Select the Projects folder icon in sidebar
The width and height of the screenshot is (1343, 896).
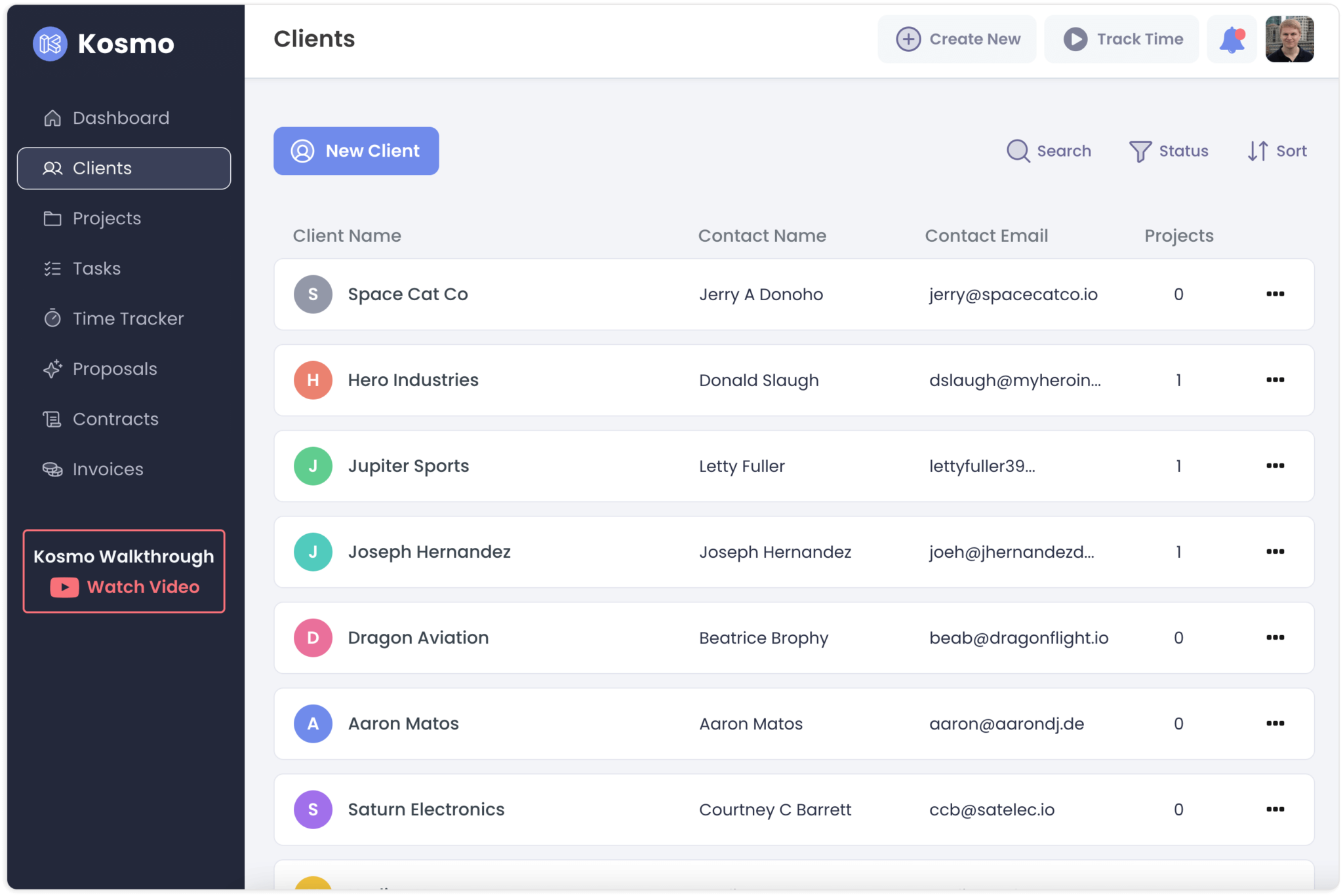tap(52, 218)
